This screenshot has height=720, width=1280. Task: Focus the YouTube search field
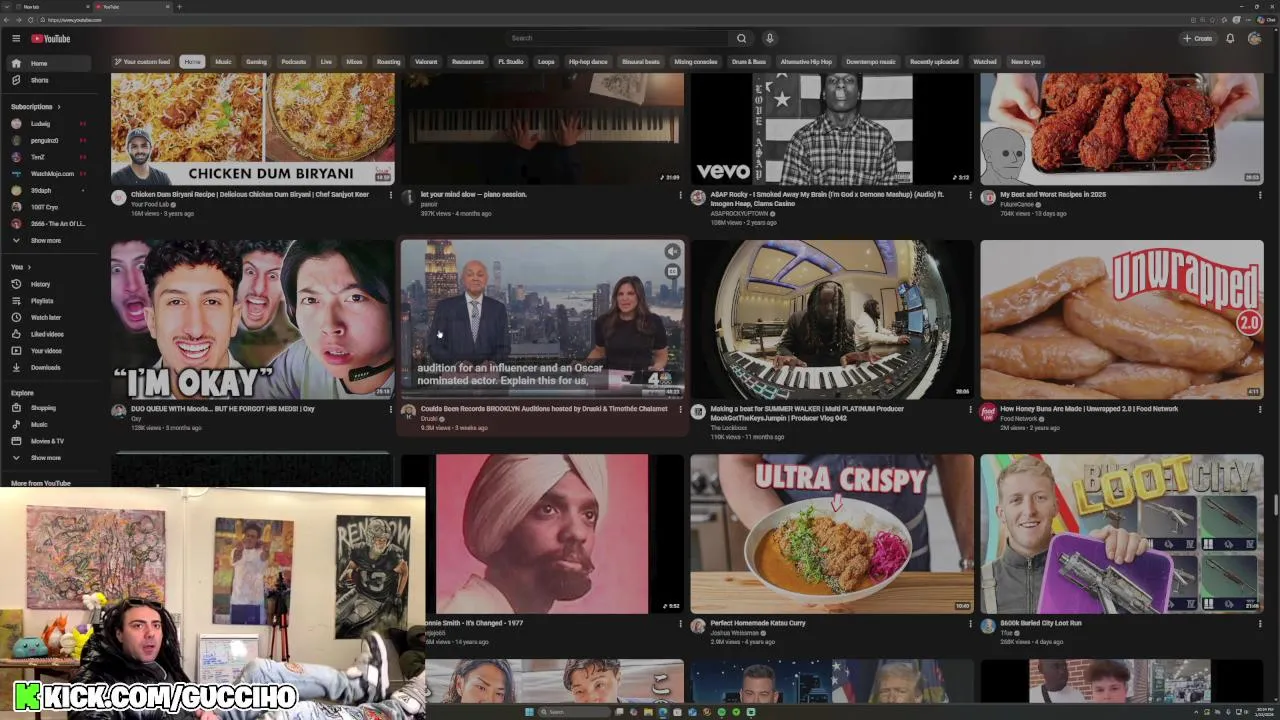tap(618, 38)
